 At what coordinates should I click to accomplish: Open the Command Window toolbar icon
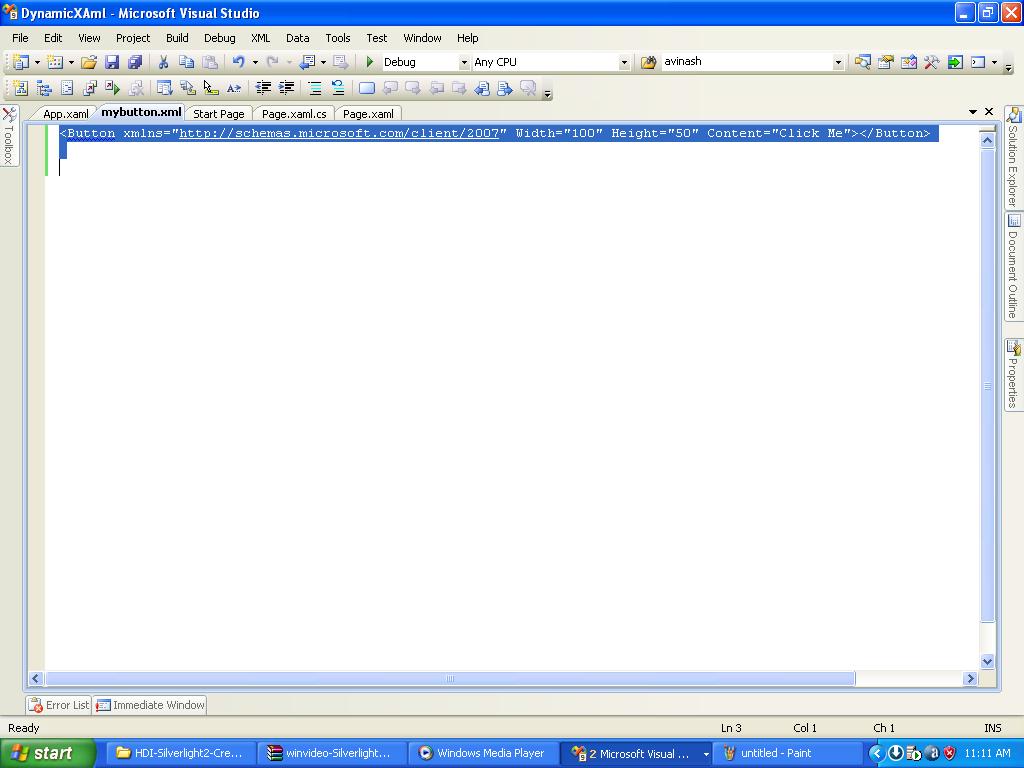[x=978, y=62]
